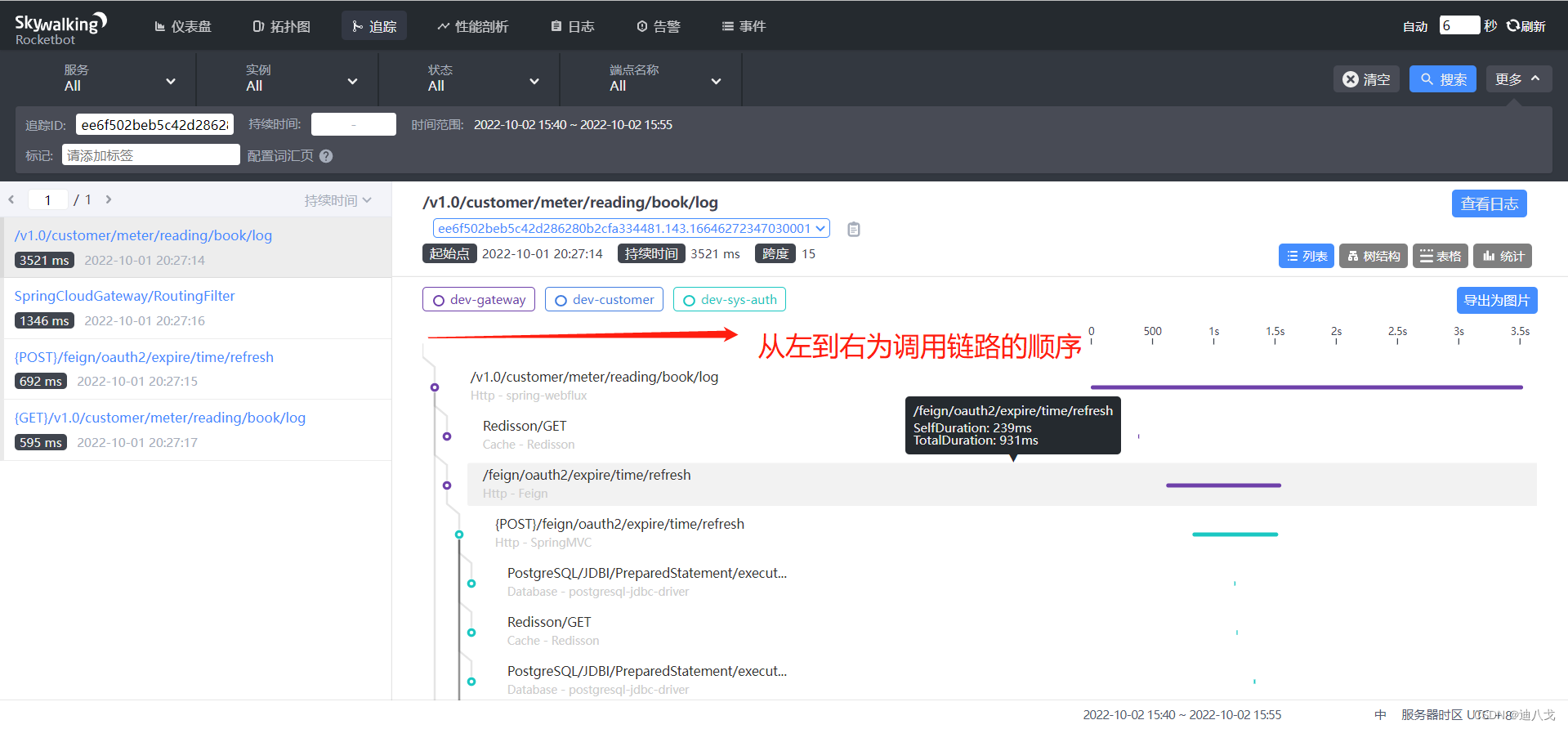
Task: Toggle 自动 auto refresh
Action: pos(1415,26)
